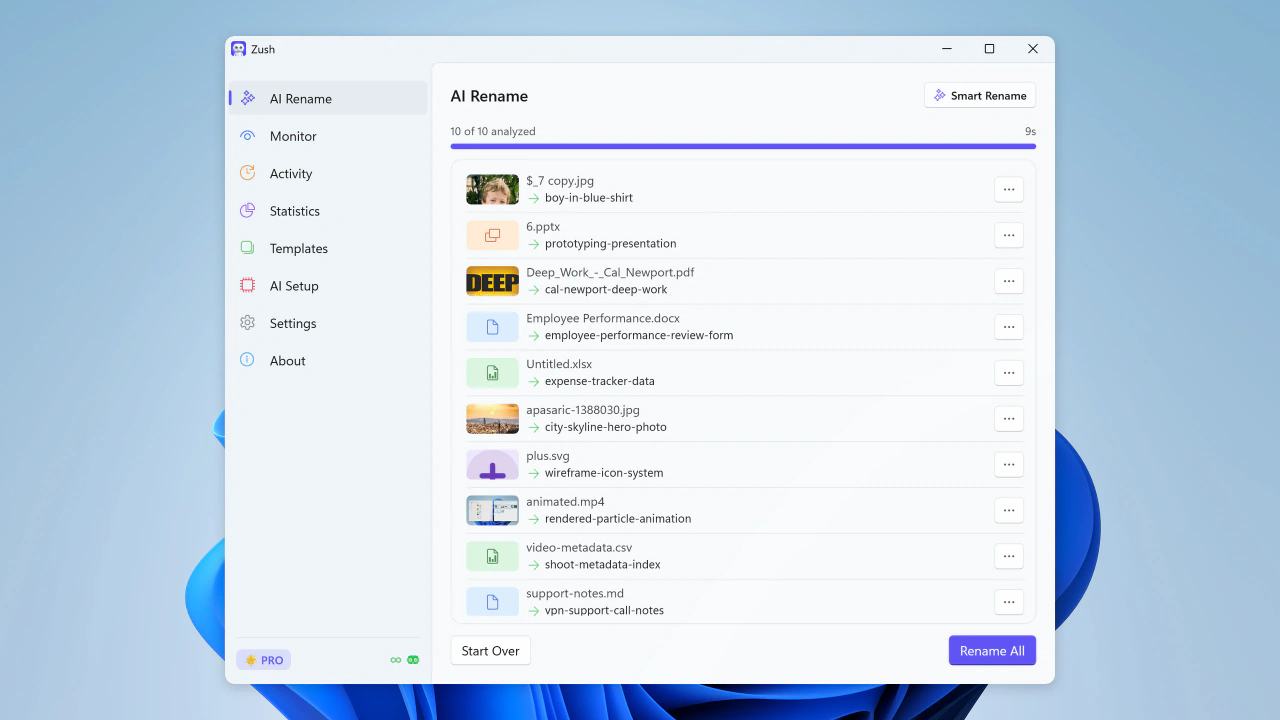Click the Rename All button
Viewport: 1280px width, 720px height.
(x=992, y=651)
